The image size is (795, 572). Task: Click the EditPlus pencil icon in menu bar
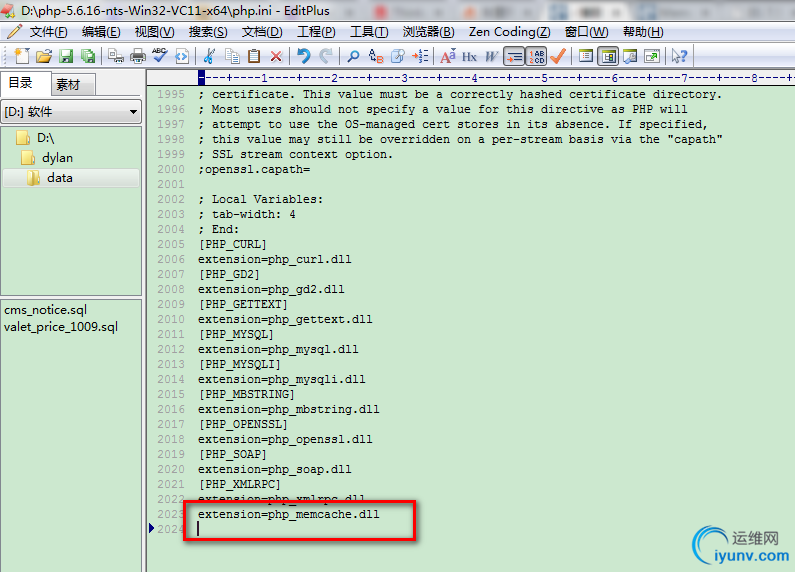(14, 32)
